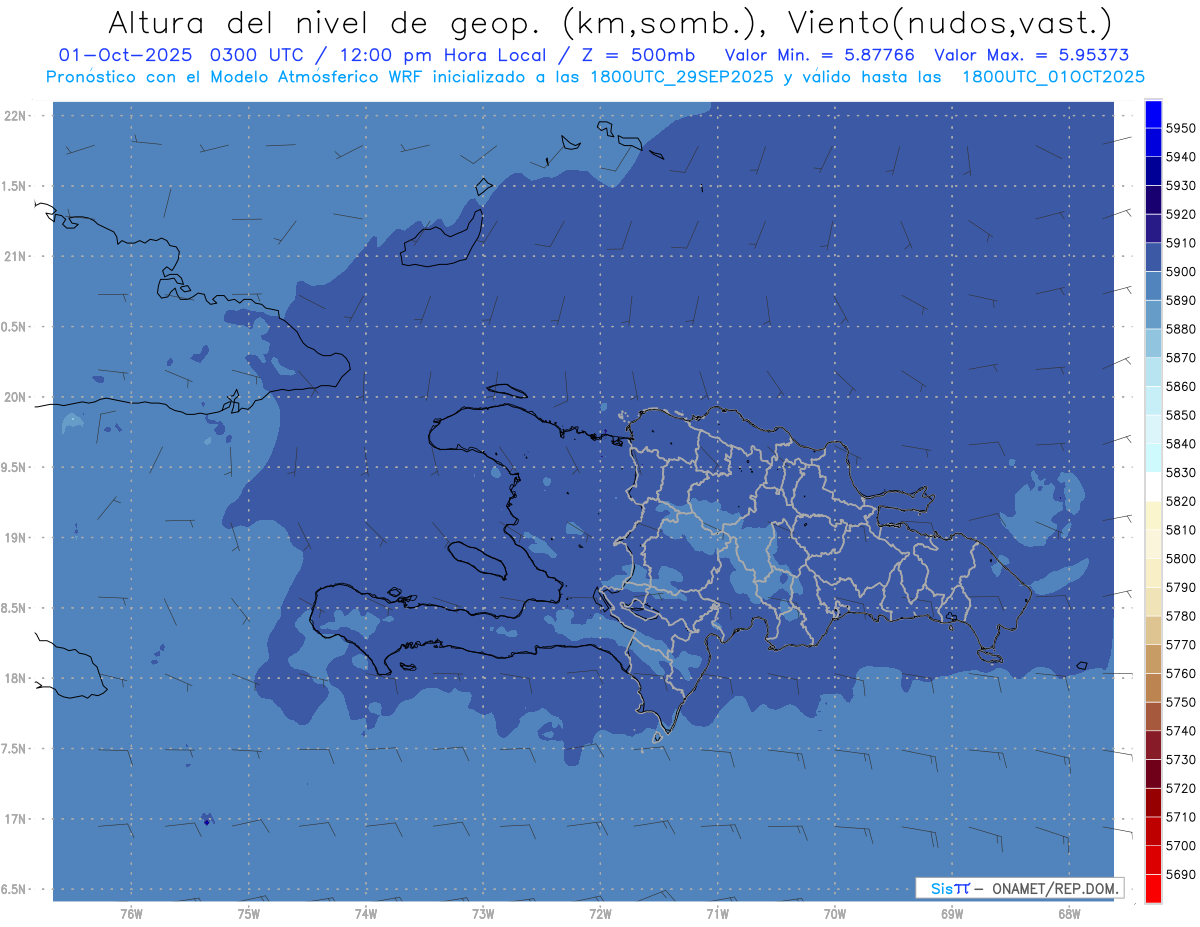Click the 5950 value on the legend
The width and height of the screenshot is (1200, 927).
[1180, 128]
